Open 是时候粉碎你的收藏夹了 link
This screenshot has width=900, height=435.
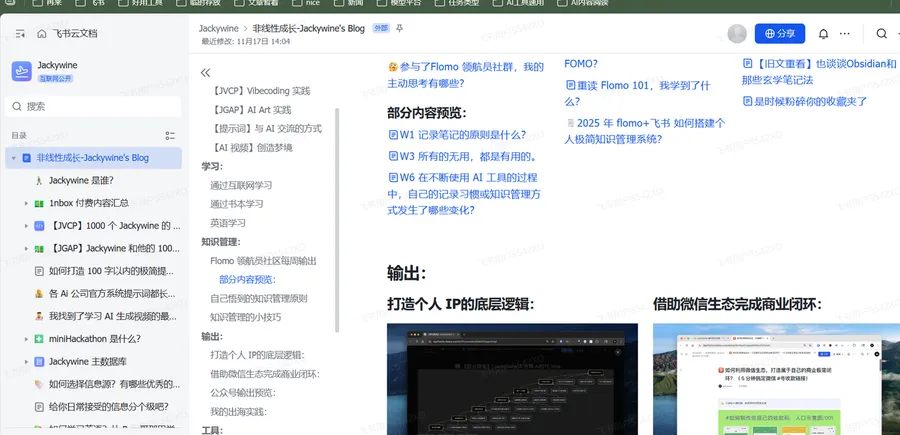click(805, 102)
